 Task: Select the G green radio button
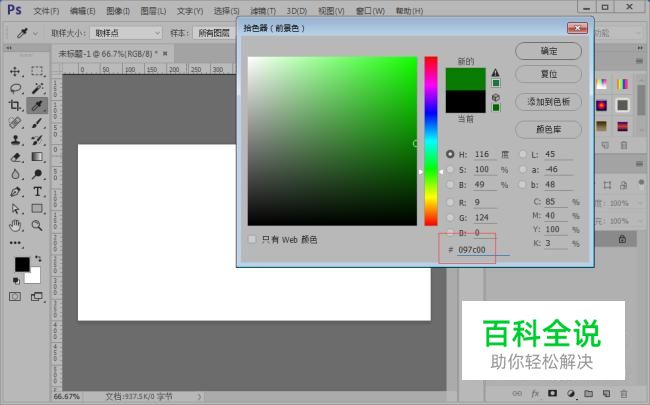click(450, 218)
